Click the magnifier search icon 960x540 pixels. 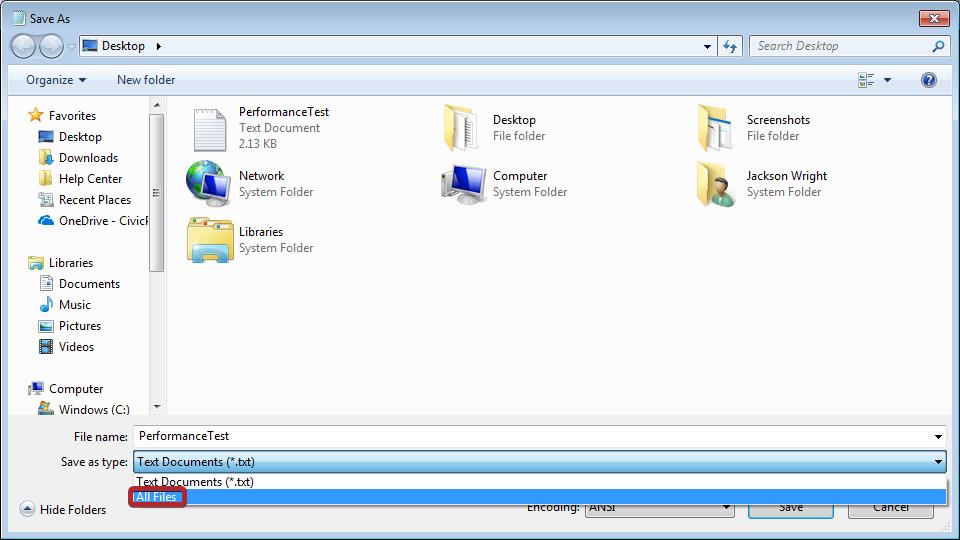[x=938, y=46]
